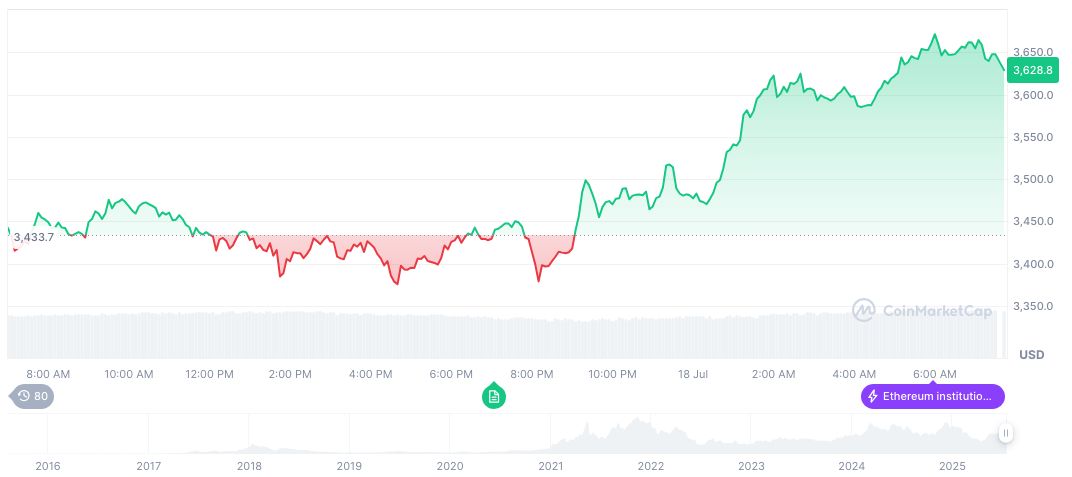Click 2016 at the overview timeline start

point(48,466)
